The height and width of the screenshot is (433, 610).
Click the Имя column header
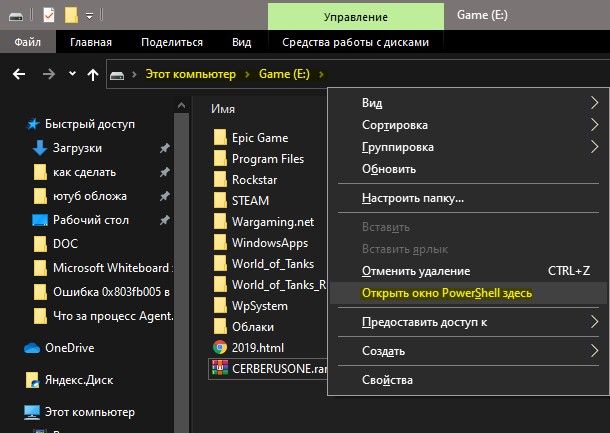coord(223,109)
